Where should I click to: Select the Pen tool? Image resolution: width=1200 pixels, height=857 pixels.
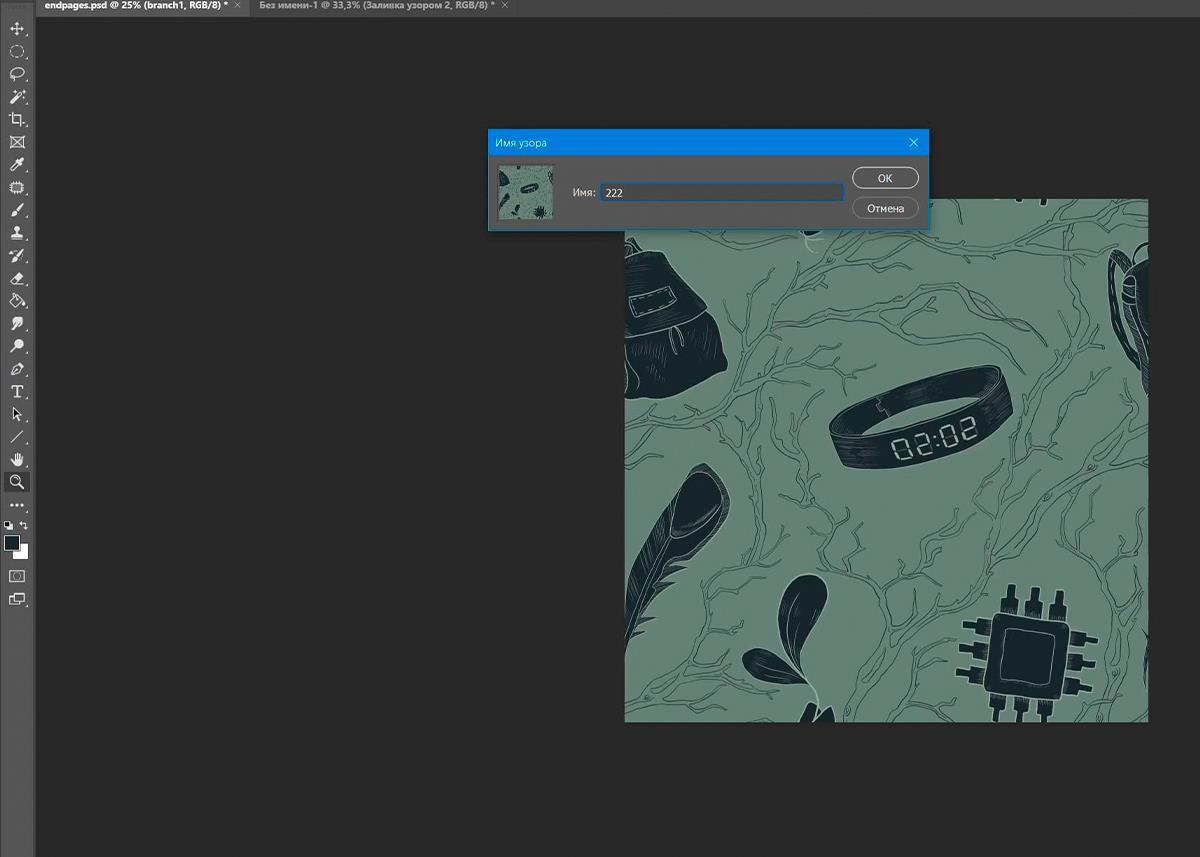click(17, 369)
